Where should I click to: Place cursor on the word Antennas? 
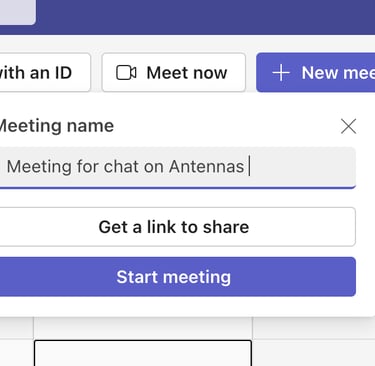point(206,166)
